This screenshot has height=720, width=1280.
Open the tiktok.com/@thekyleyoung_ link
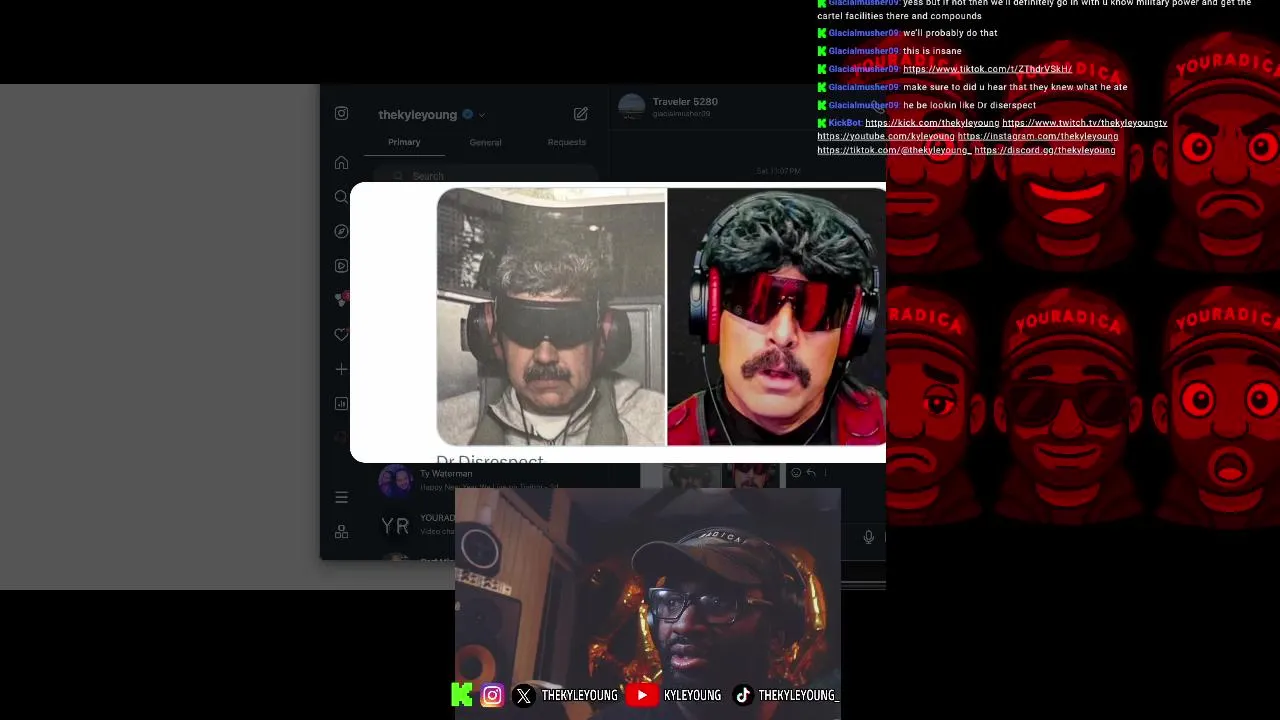tap(894, 150)
